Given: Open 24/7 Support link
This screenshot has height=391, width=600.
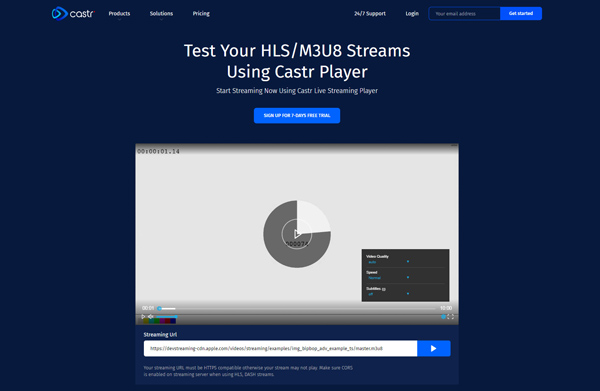Looking at the screenshot, I should coord(370,13).
